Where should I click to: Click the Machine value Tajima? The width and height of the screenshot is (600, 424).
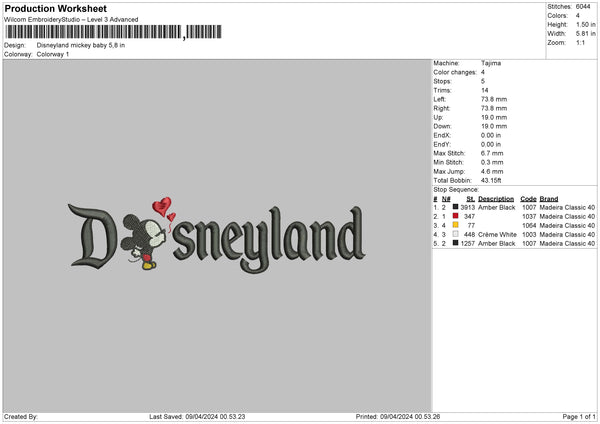(x=491, y=63)
